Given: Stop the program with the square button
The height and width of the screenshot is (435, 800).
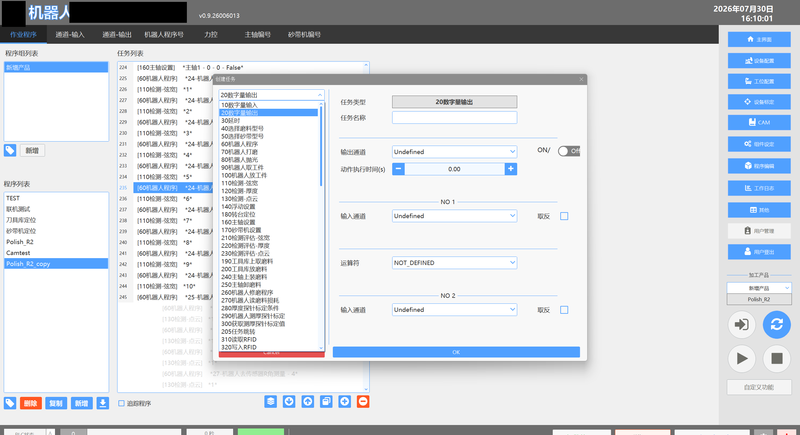Looking at the screenshot, I should click(x=777, y=359).
